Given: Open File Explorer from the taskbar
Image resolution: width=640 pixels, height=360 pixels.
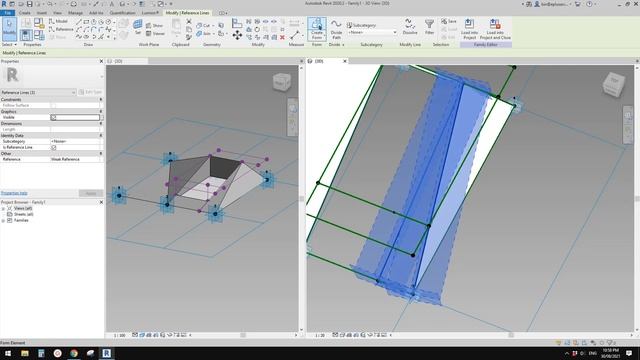Looking at the screenshot, I should tap(25, 353).
